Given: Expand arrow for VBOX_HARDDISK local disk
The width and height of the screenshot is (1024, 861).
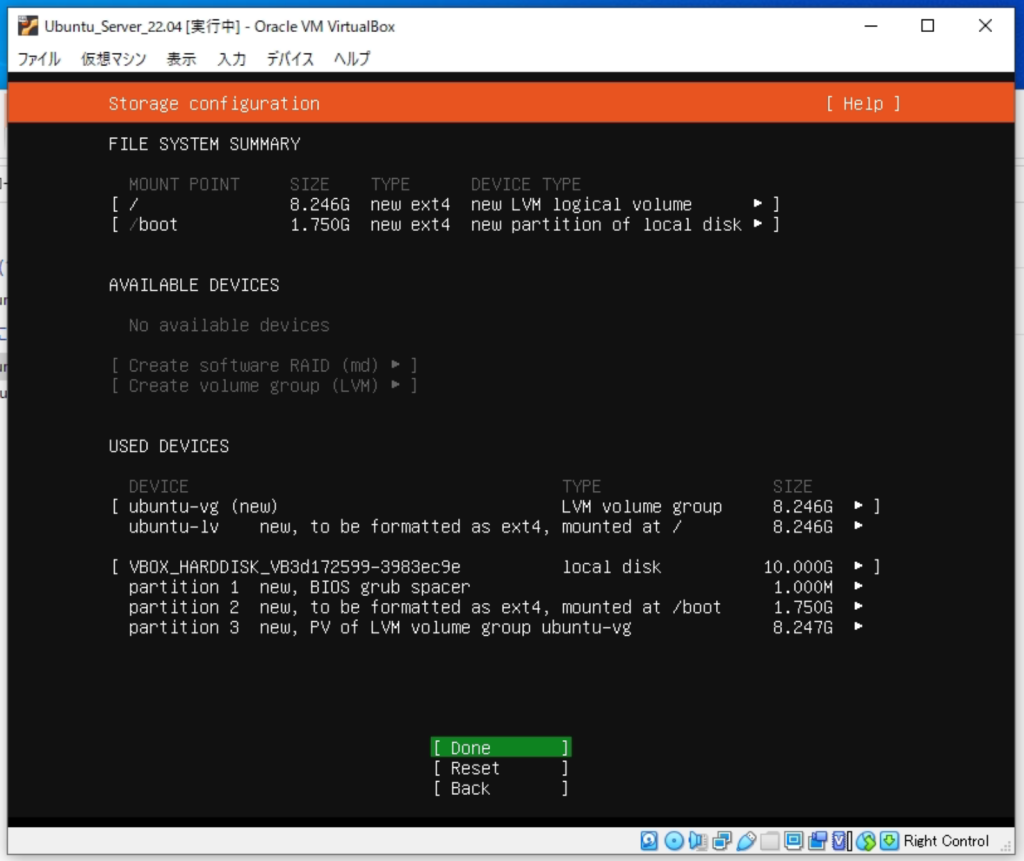Looking at the screenshot, I should 858,566.
